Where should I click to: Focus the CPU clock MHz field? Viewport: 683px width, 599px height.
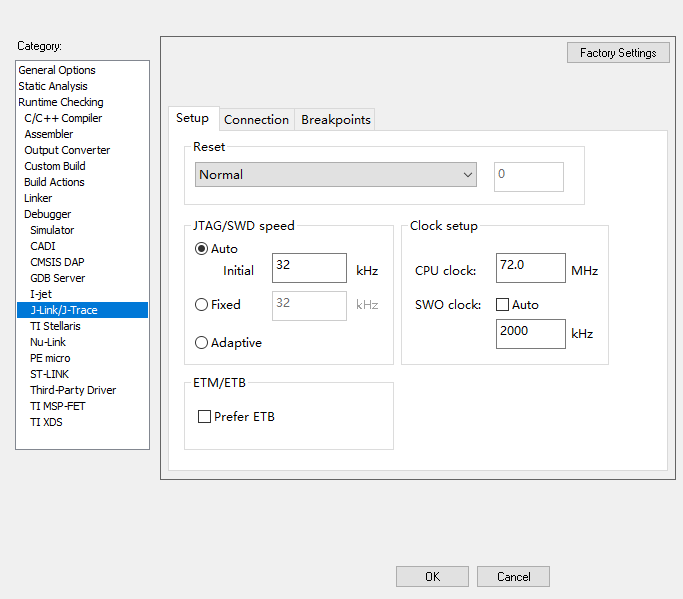pos(530,268)
